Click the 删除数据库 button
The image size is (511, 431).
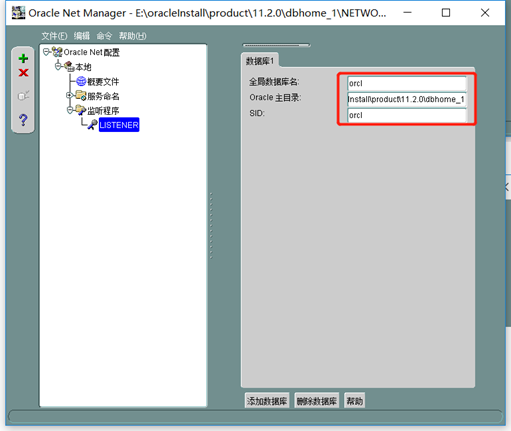coord(317,401)
